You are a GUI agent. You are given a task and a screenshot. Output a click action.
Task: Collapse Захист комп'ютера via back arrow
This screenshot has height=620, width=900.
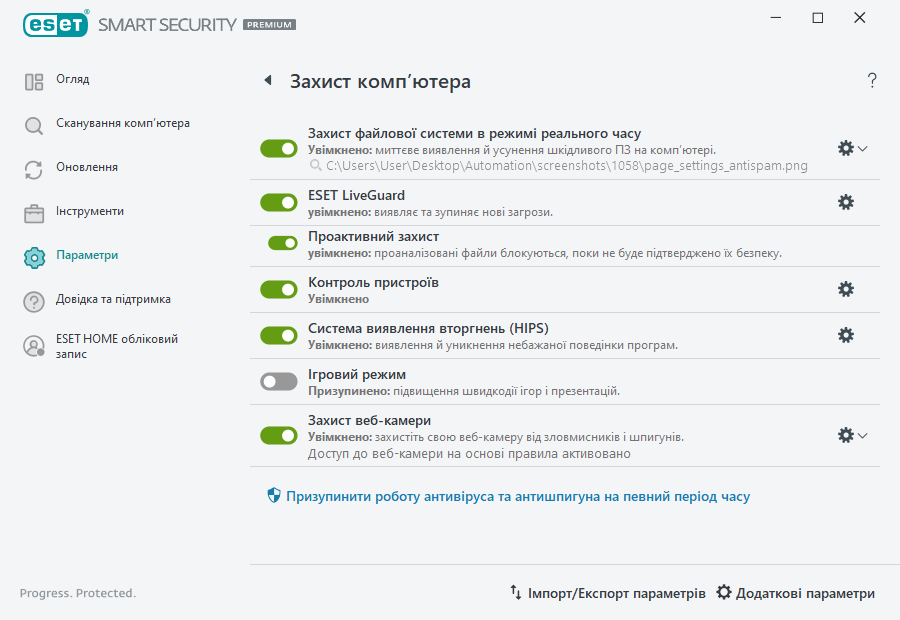[267, 80]
